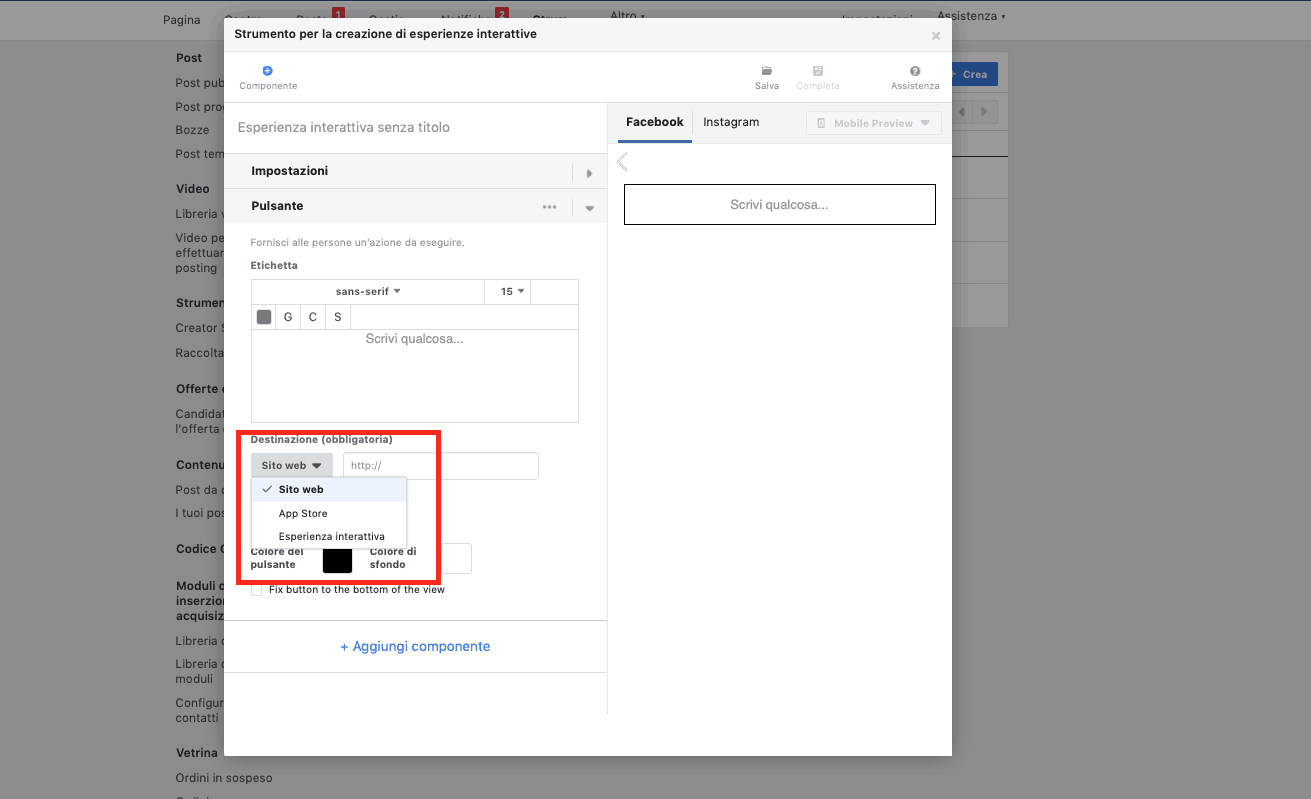This screenshot has width=1311, height=799.
Task: Open the font size 15 dropdown
Action: click(x=508, y=292)
